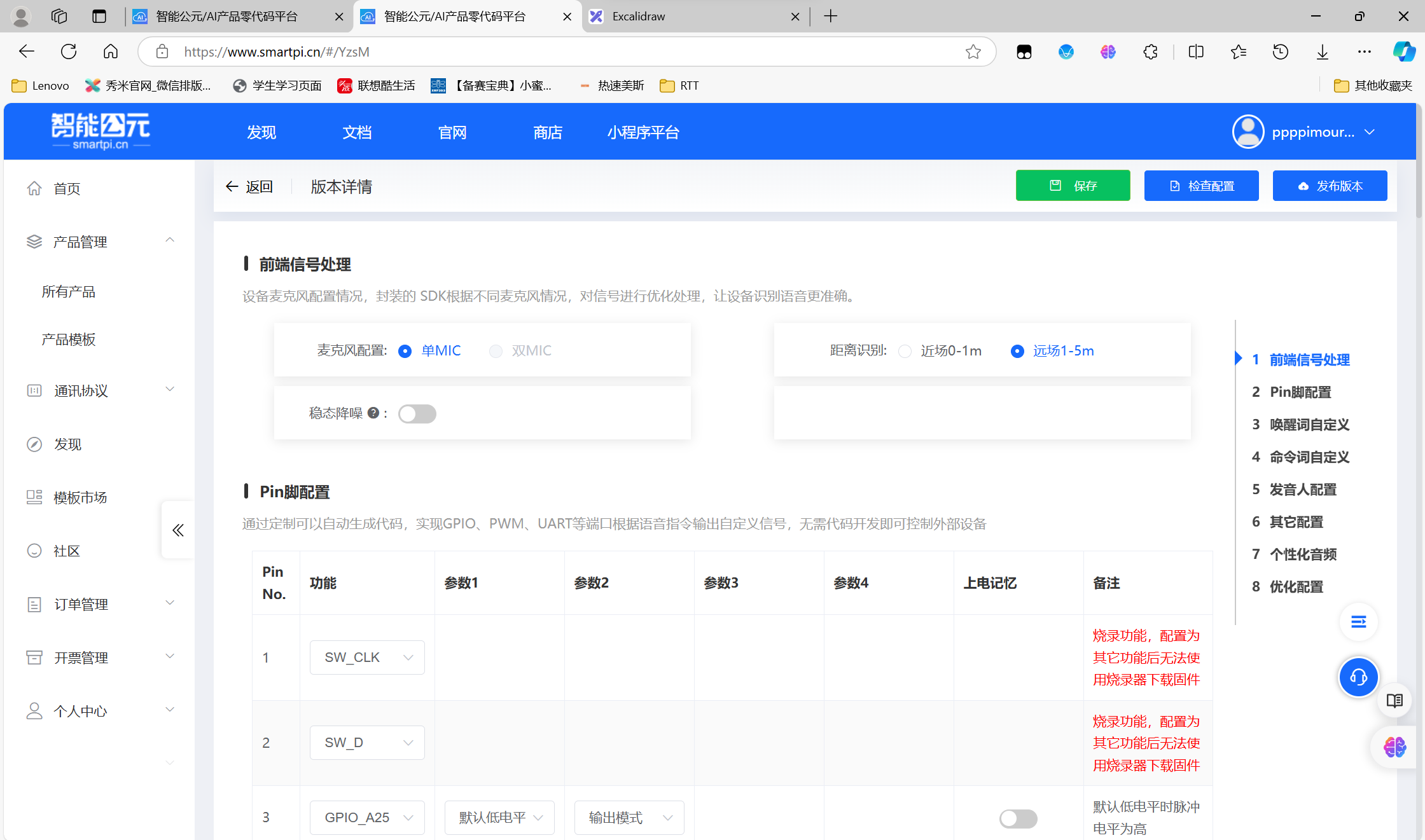Click the floating brain AI icon

click(x=1394, y=747)
